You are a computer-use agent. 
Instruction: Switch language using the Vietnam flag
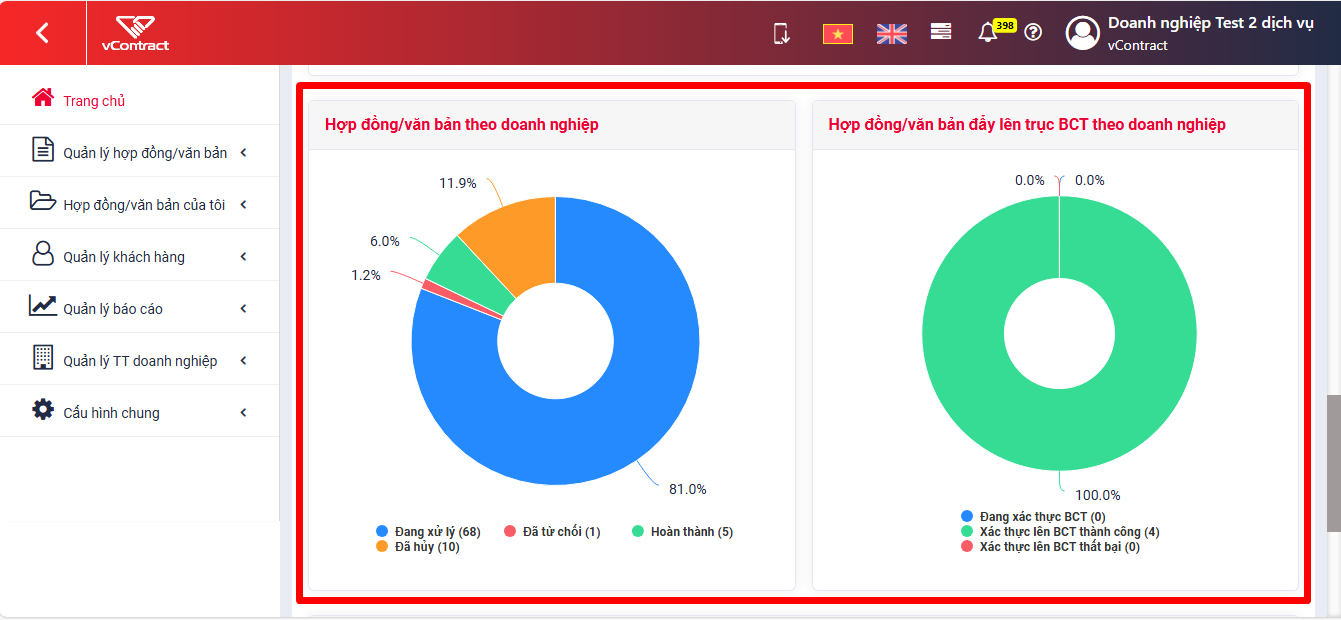[837, 34]
